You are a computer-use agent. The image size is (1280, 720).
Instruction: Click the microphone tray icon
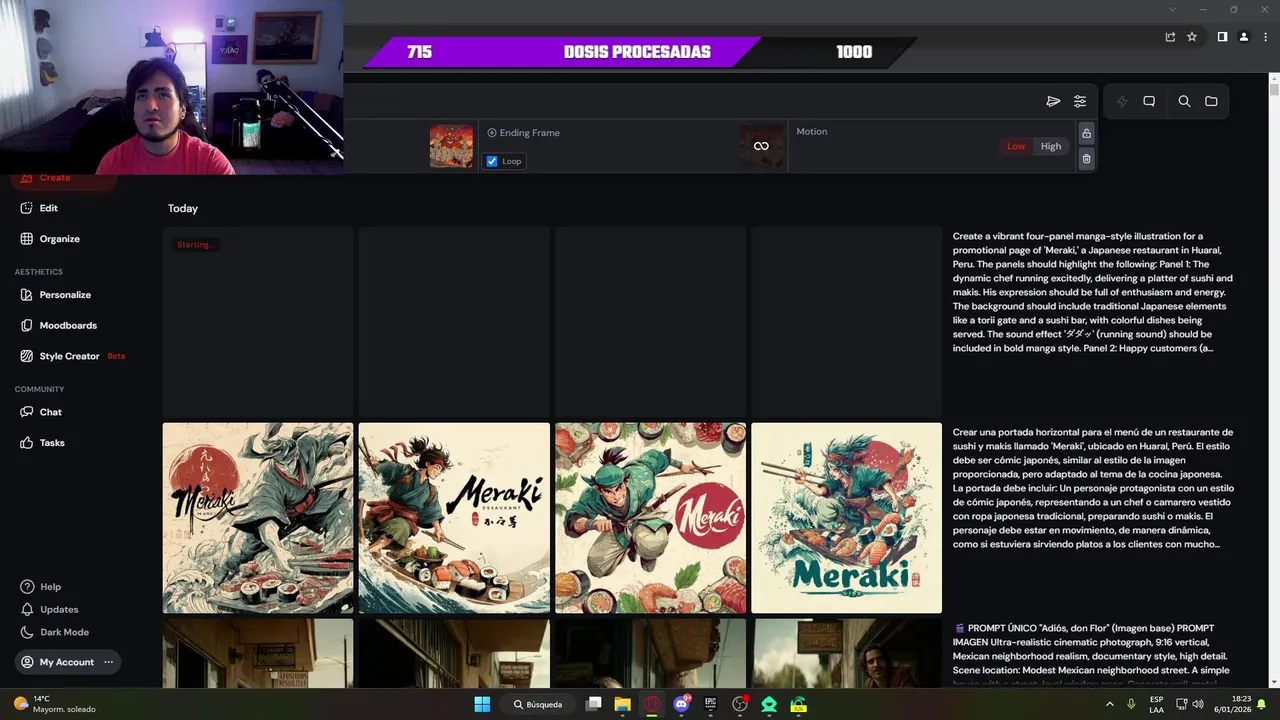pyautogui.click(x=1131, y=704)
